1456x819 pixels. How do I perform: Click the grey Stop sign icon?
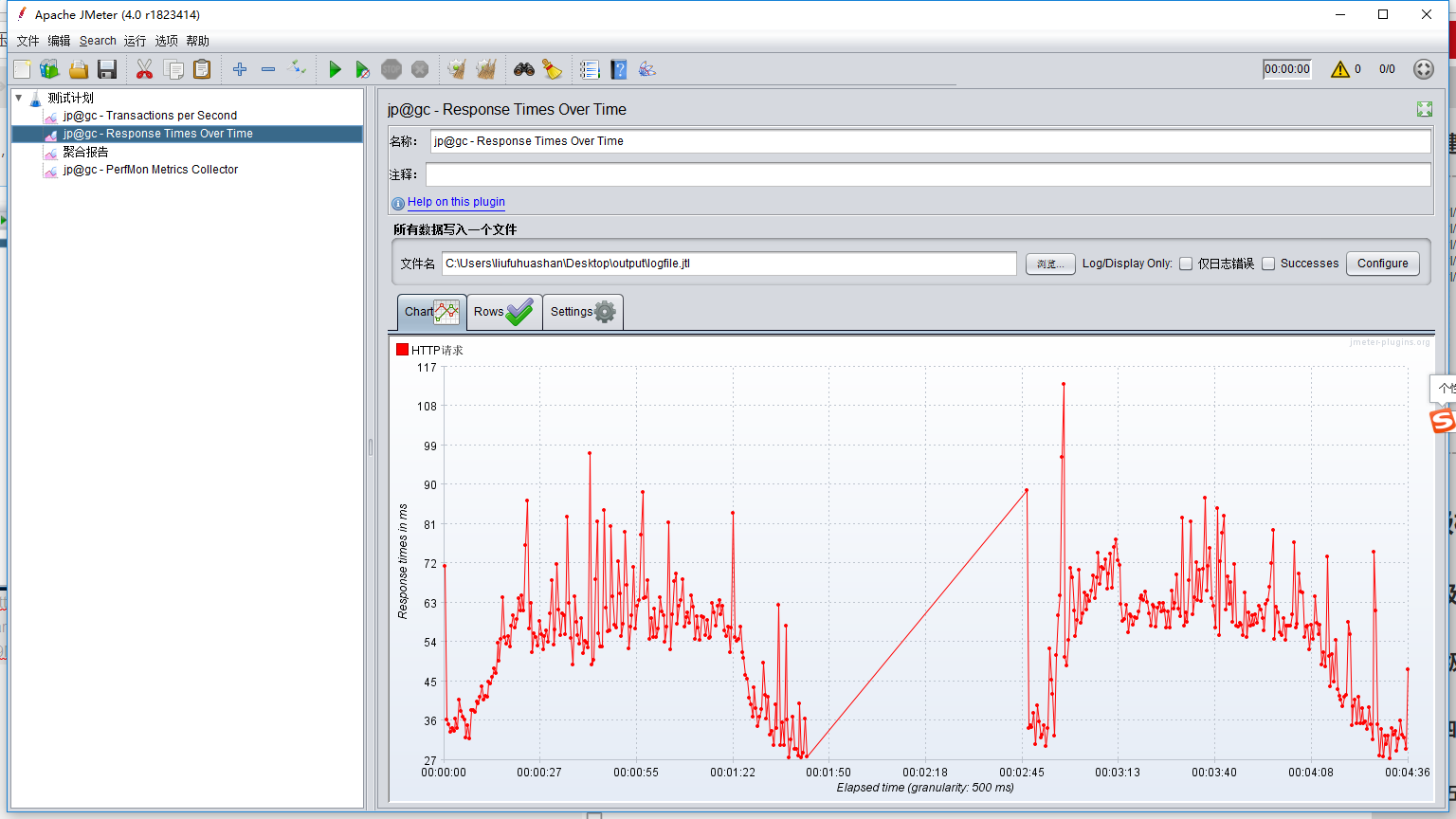point(391,69)
